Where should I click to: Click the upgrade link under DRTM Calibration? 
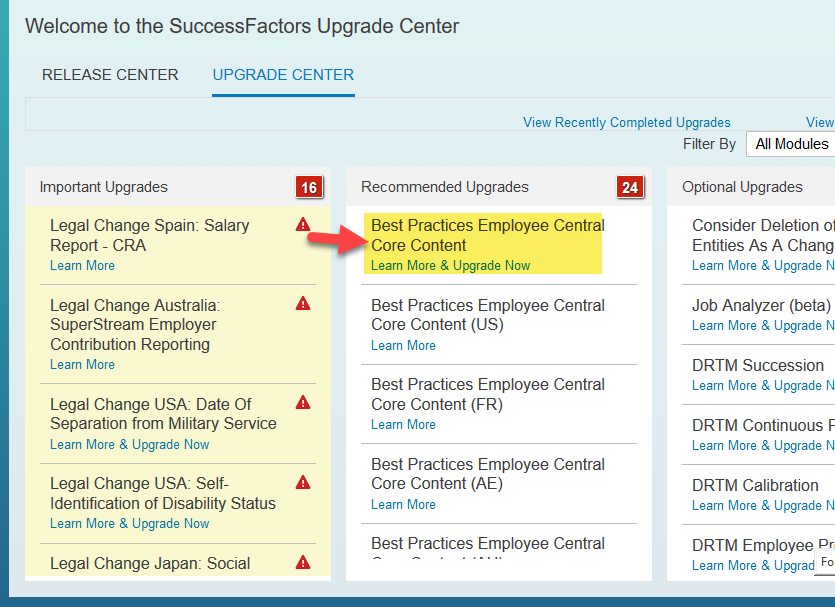[x=763, y=506]
